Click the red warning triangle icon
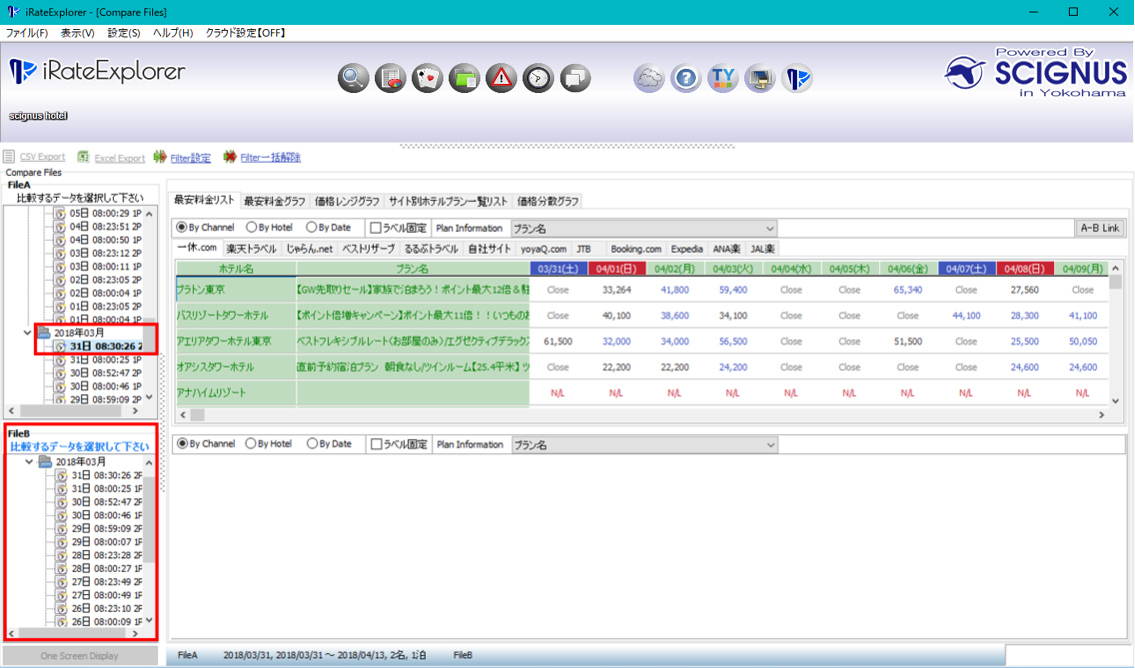Screen dimensions: 1135x668 pyautogui.click(x=501, y=78)
